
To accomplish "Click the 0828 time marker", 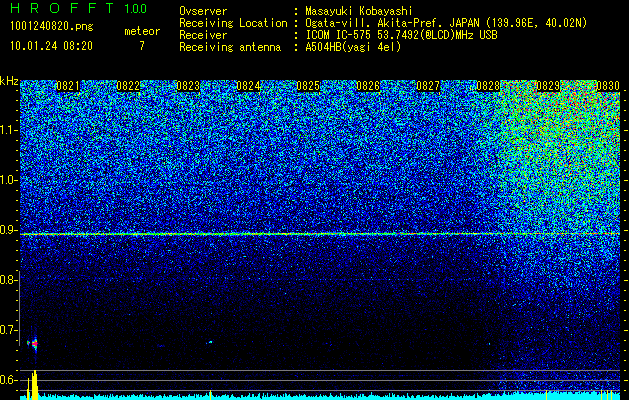I will point(488,86).
